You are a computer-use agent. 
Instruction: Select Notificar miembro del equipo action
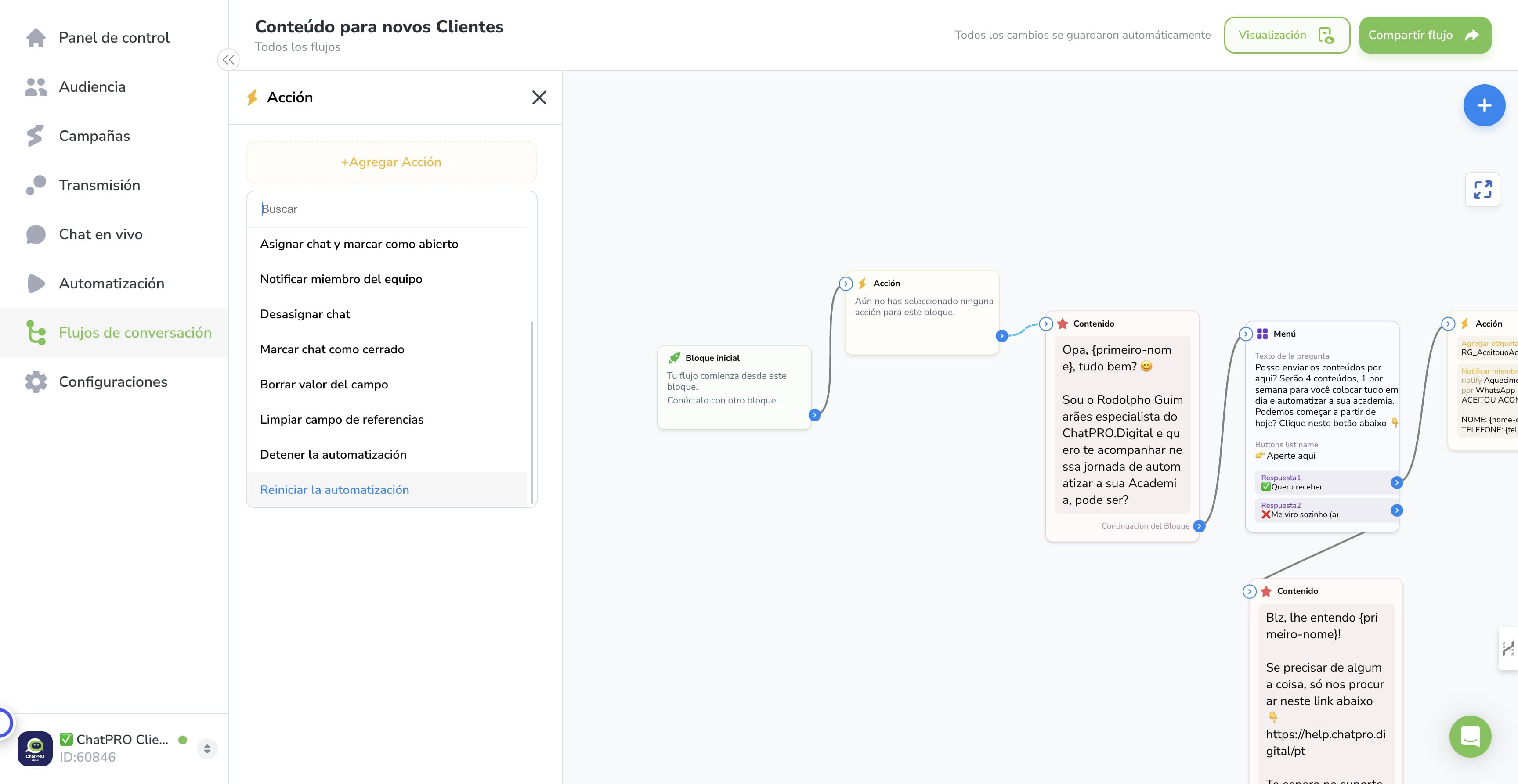pyautogui.click(x=387, y=279)
